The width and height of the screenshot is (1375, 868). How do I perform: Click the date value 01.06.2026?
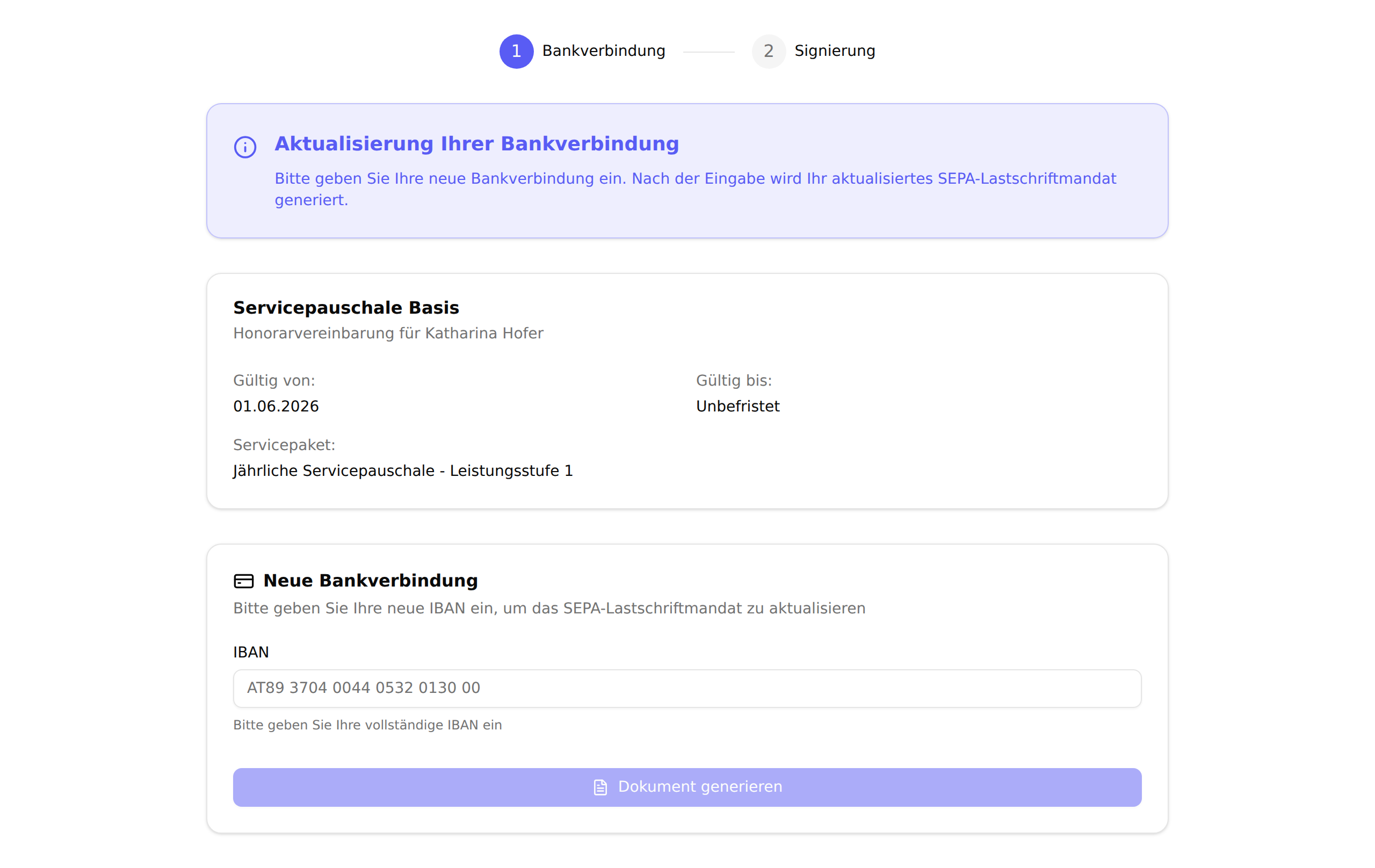276,406
